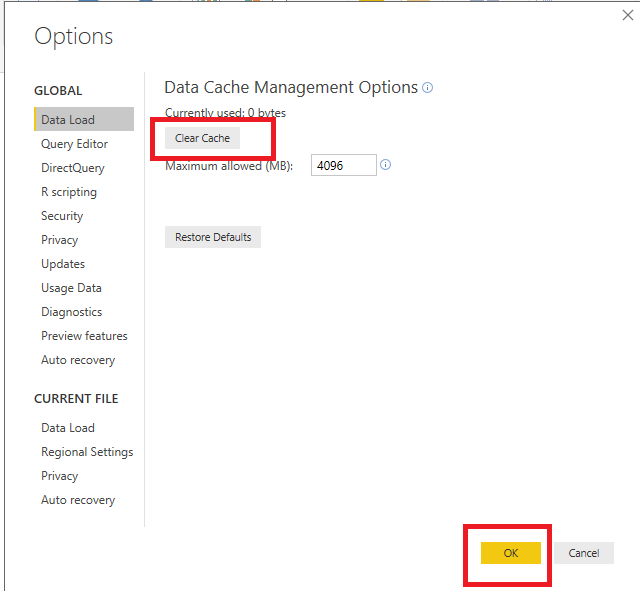
Task: Select the Security category
Action: click(62, 216)
